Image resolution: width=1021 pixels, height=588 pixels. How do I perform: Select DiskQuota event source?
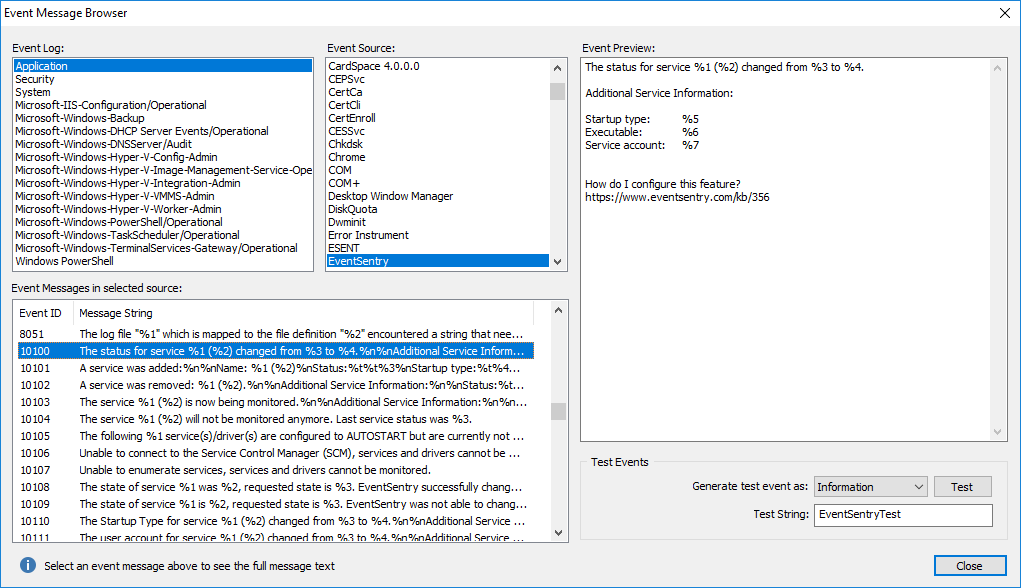tap(438, 209)
